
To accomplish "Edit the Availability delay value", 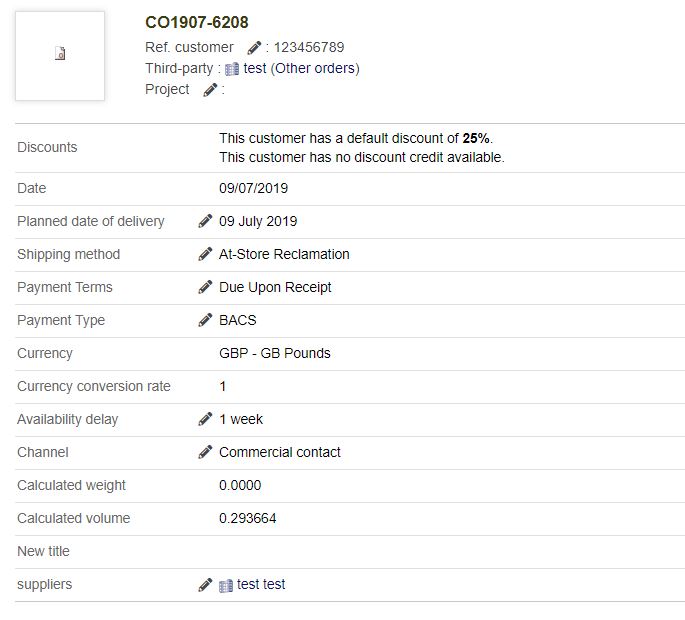I will point(205,419).
